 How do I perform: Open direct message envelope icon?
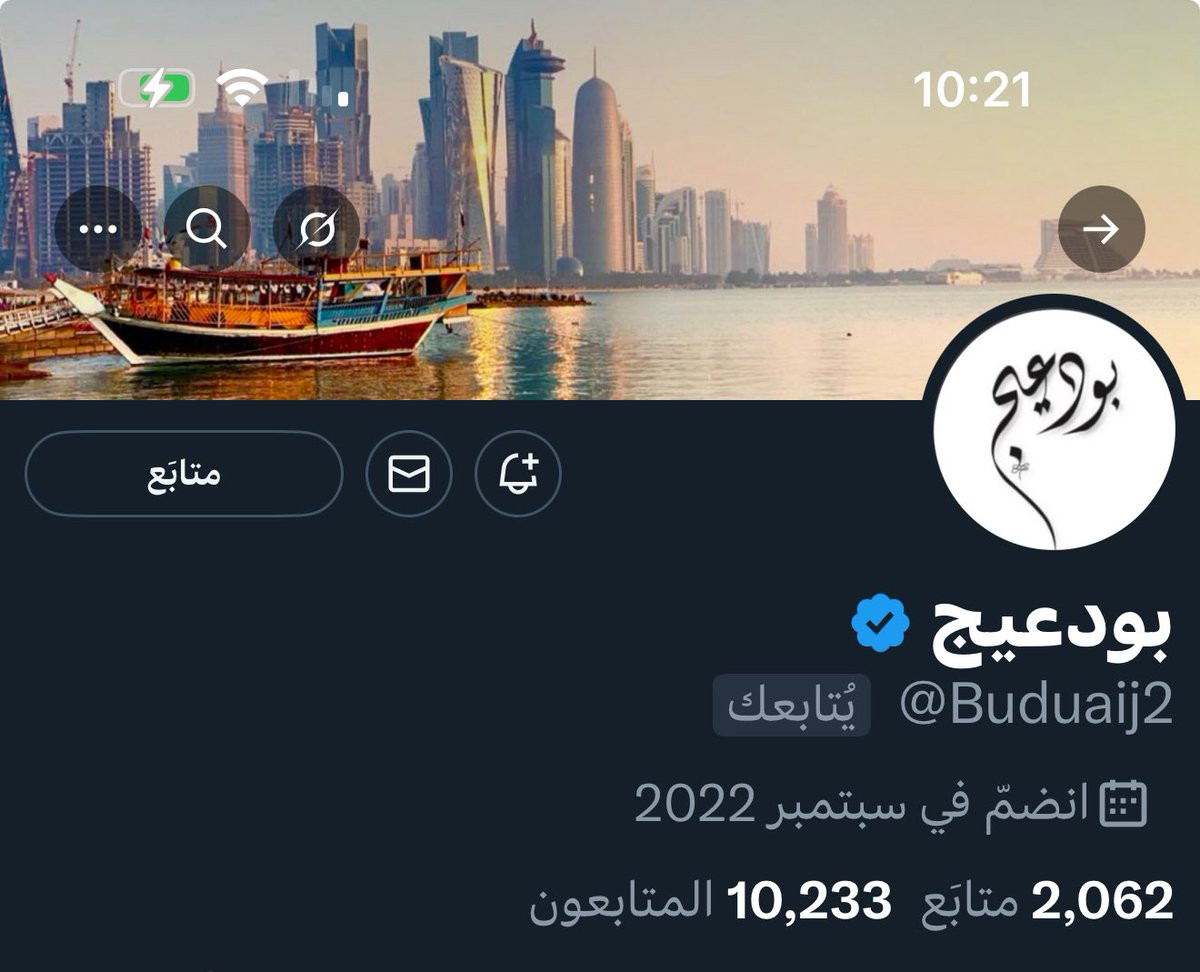409,474
